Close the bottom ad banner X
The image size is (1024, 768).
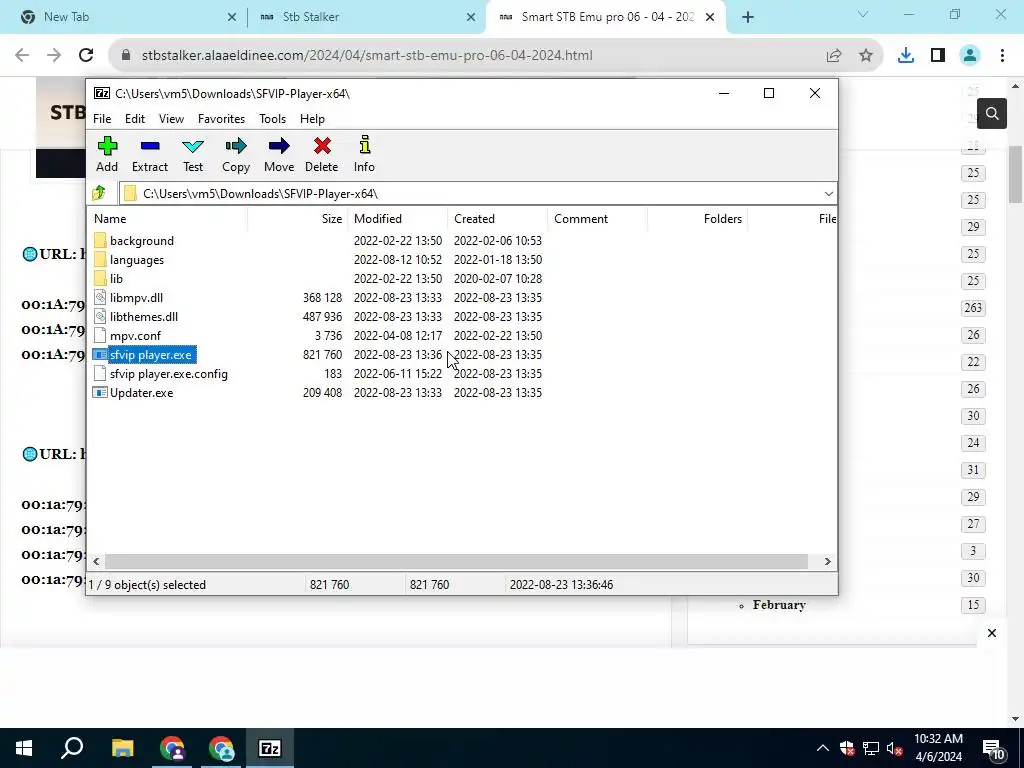click(x=991, y=633)
